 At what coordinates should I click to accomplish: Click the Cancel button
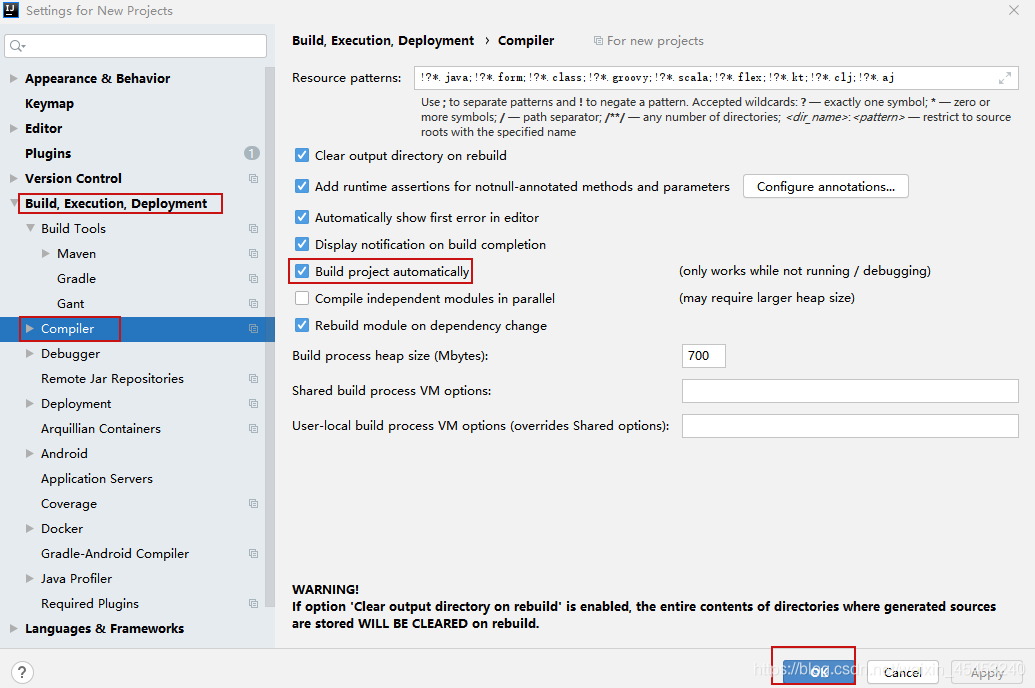902,672
